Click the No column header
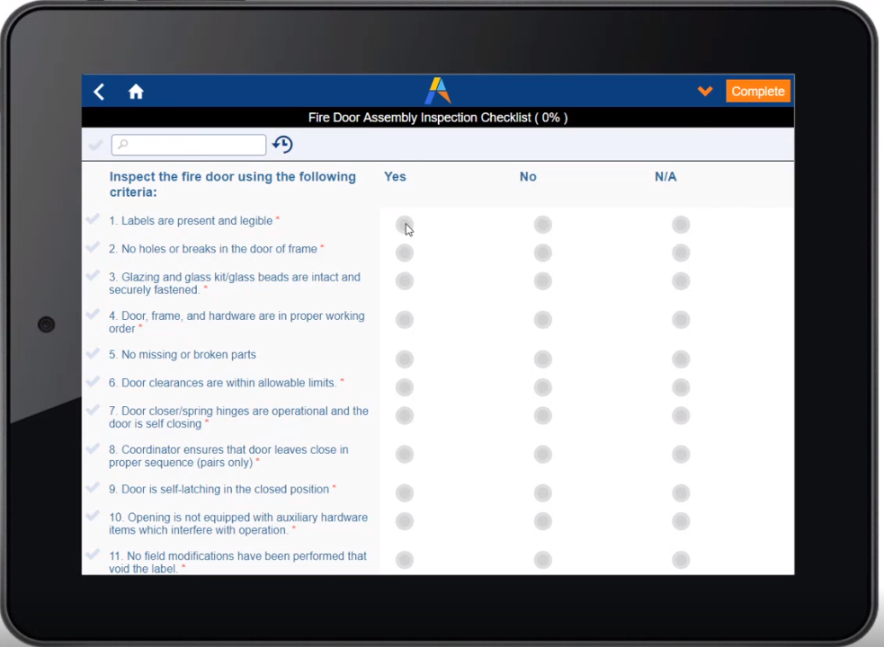This screenshot has width=885, height=648. click(528, 177)
